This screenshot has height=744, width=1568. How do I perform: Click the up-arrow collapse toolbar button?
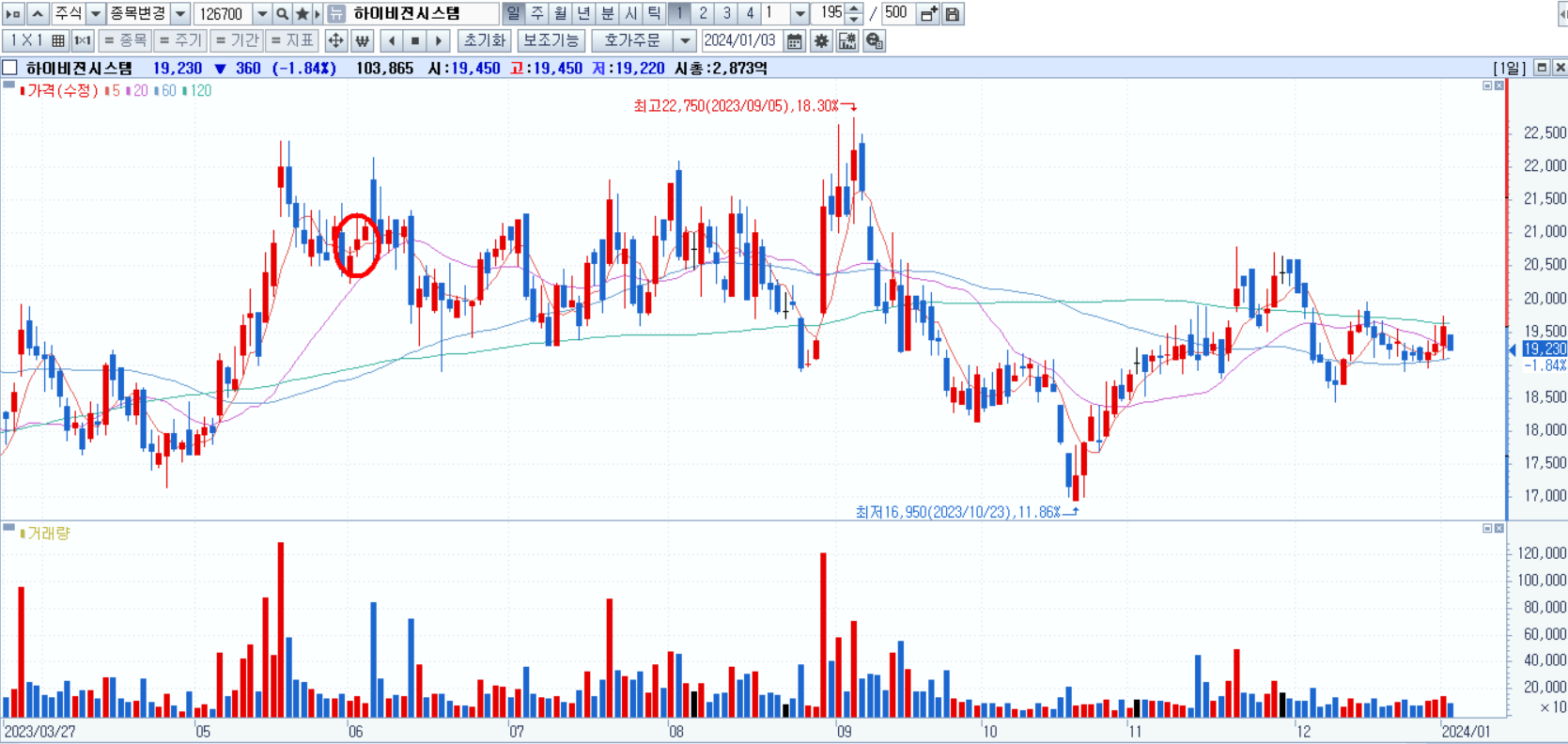click(38, 14)
